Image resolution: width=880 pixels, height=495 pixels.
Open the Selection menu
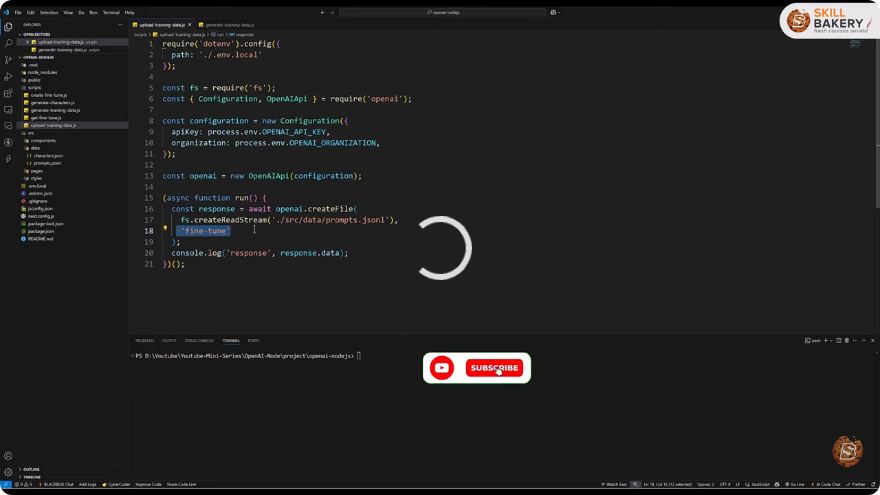click(x=49, y=12)
